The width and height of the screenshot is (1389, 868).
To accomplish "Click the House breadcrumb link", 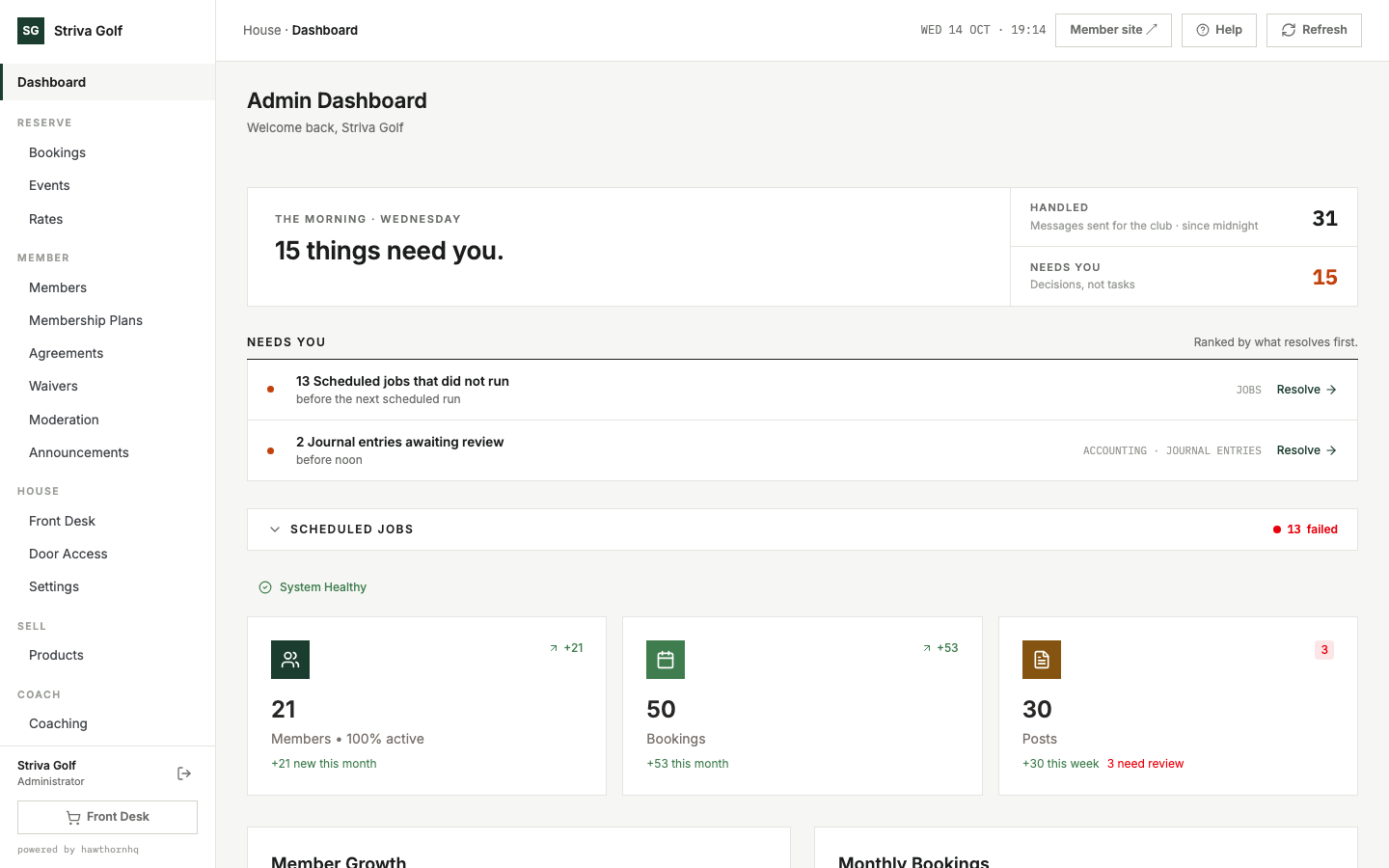I will pos(261,30).
